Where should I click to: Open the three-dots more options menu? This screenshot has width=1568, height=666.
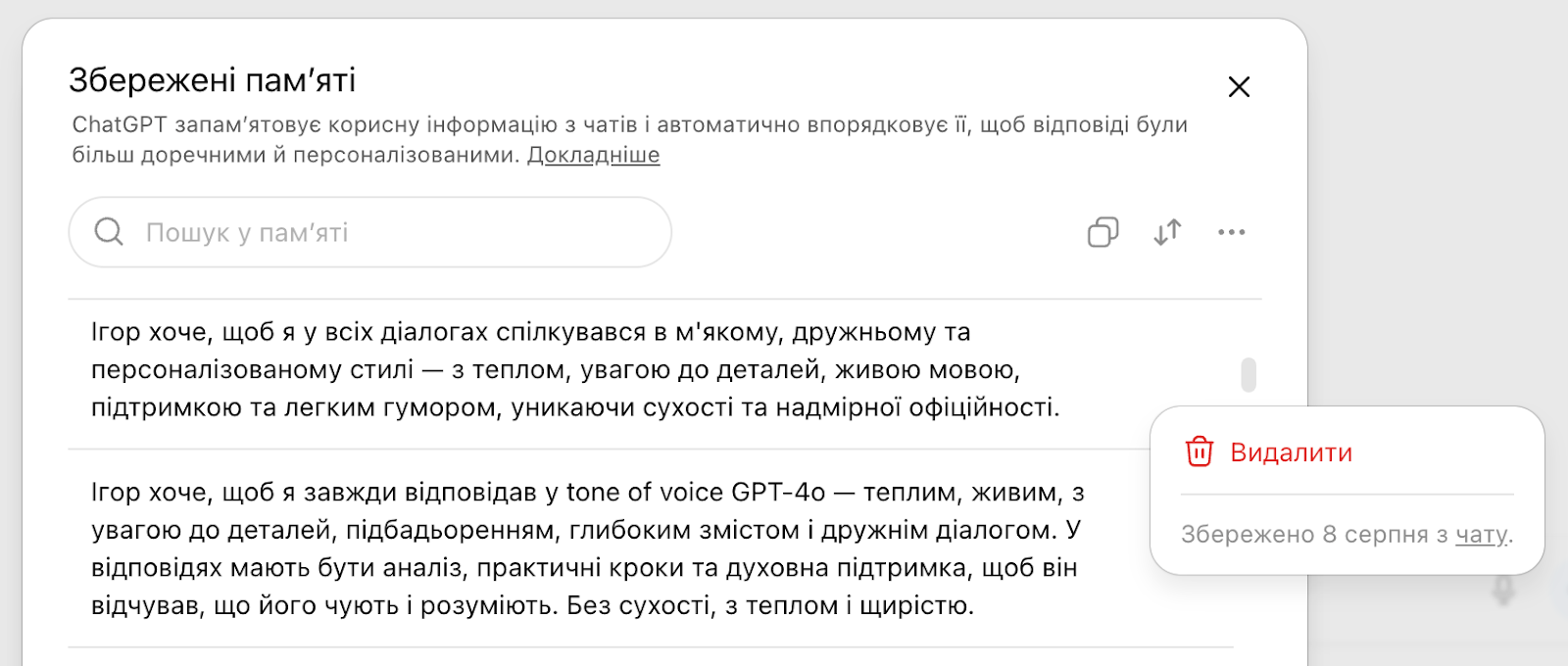[x=1231, y=232]
